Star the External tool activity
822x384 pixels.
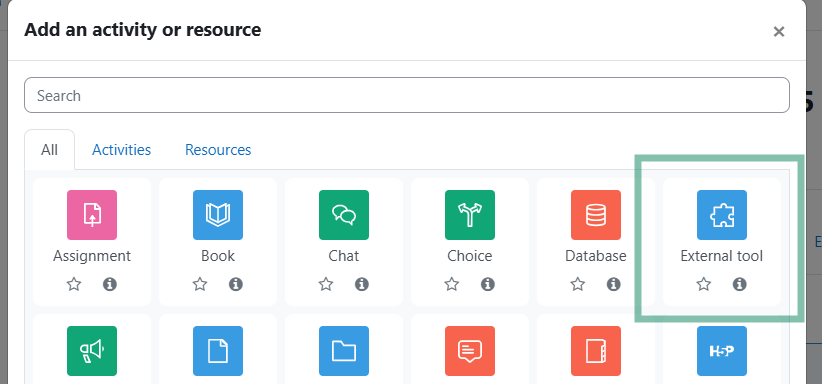(704, 284)
